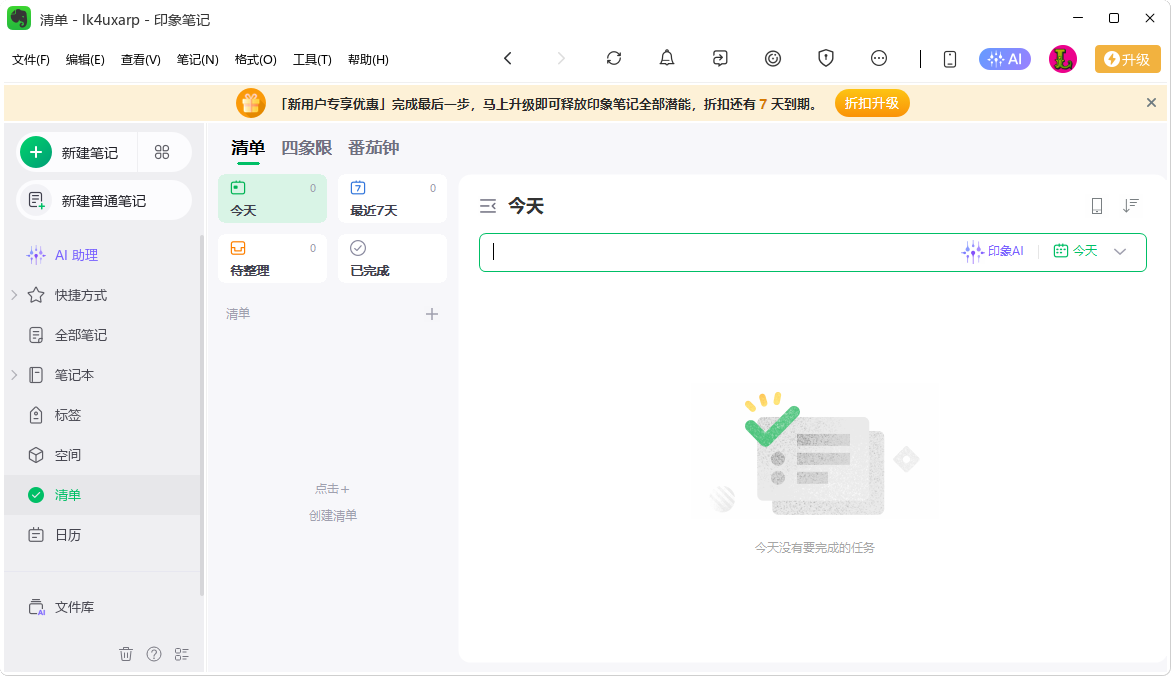Click the AI pill button in the toolbar
The width and height of the screenshot is (1171, 676).
[1004, 59]
